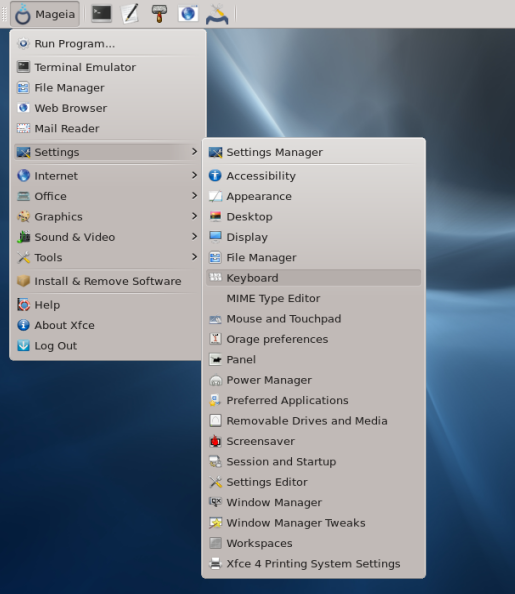515x594 pixels.
Task: Click the Accessibility icon in settings submenu
Action: coord(215,176)
